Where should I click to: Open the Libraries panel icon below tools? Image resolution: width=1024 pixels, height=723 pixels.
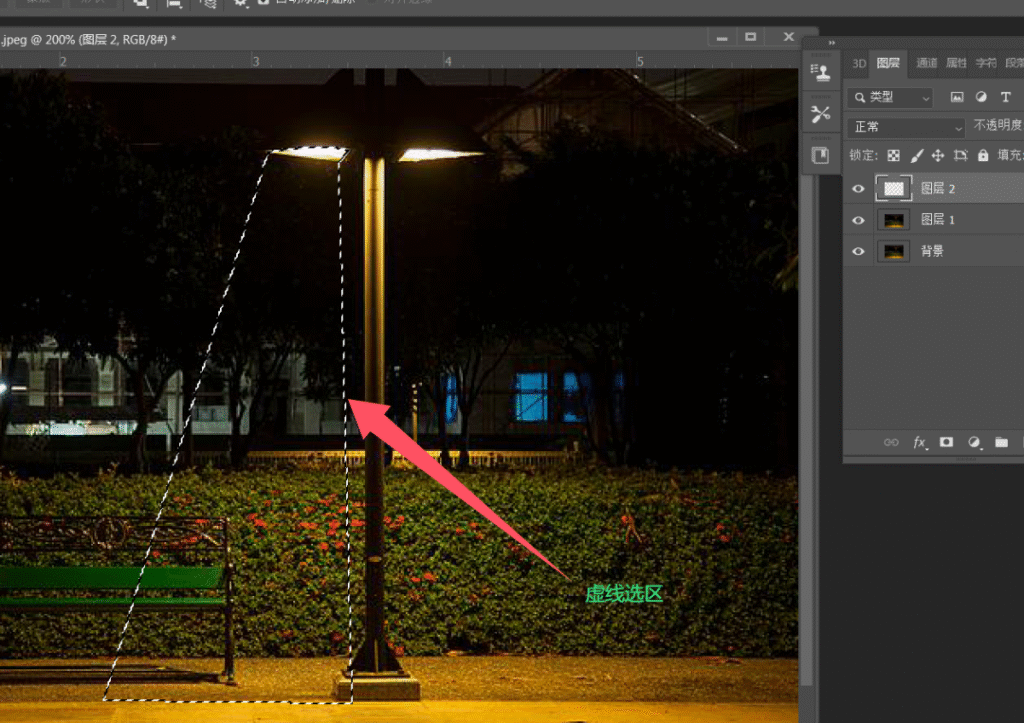(820, 155)
